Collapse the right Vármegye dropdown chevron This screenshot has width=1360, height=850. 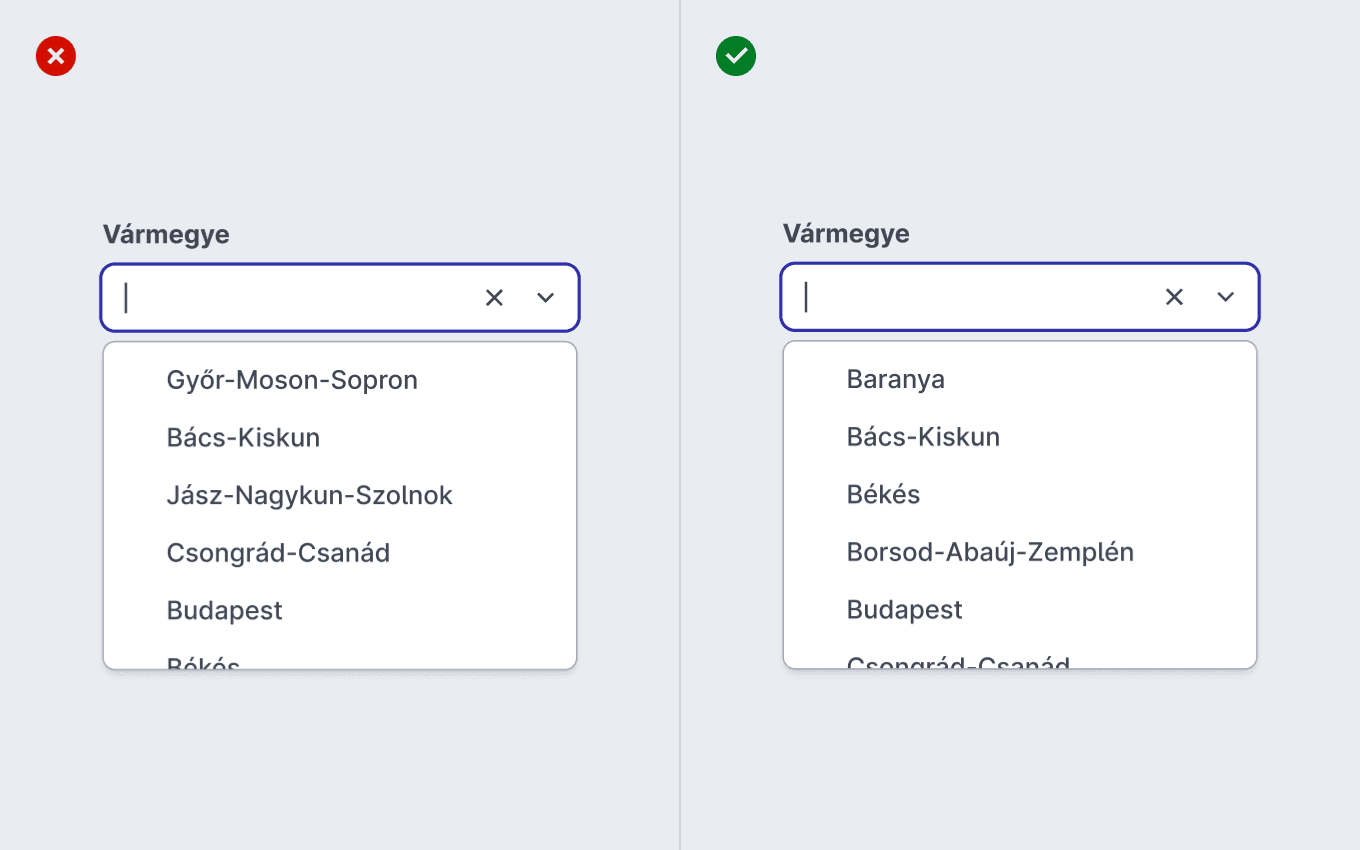[x=1225, y=296]
